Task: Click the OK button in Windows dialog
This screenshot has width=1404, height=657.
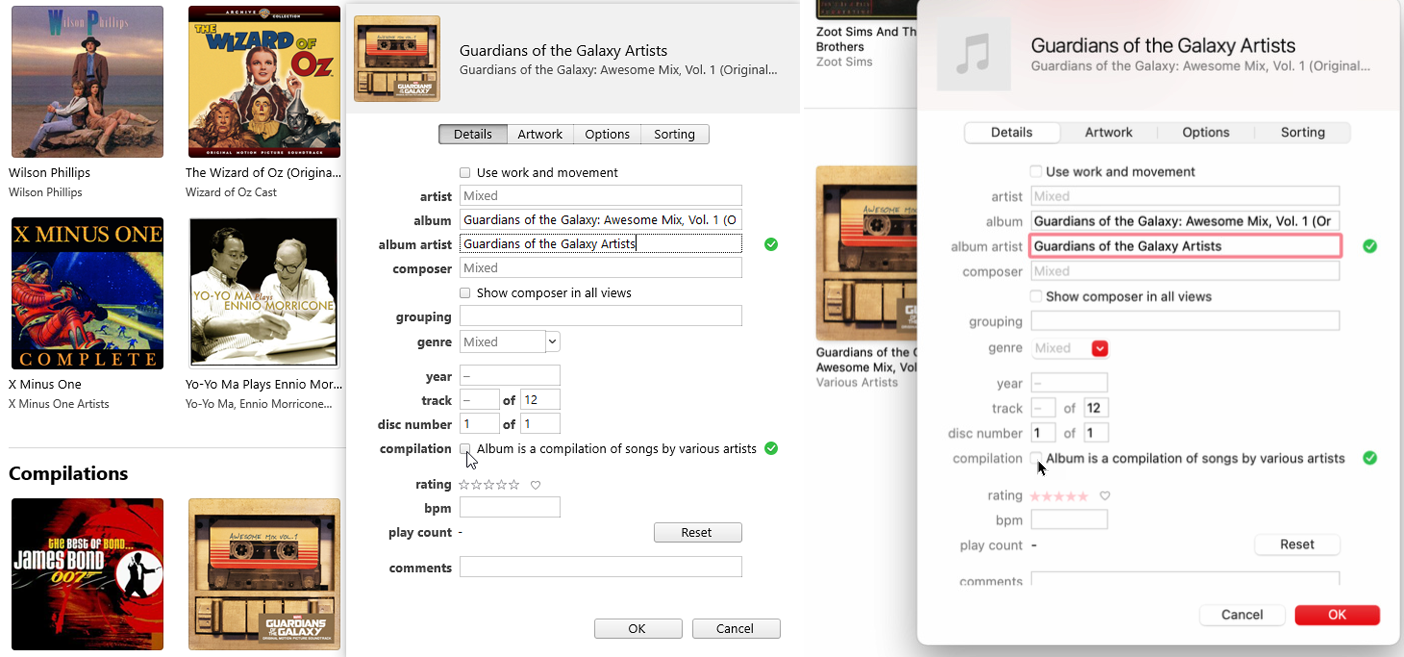Action: [x=637, y=629]
